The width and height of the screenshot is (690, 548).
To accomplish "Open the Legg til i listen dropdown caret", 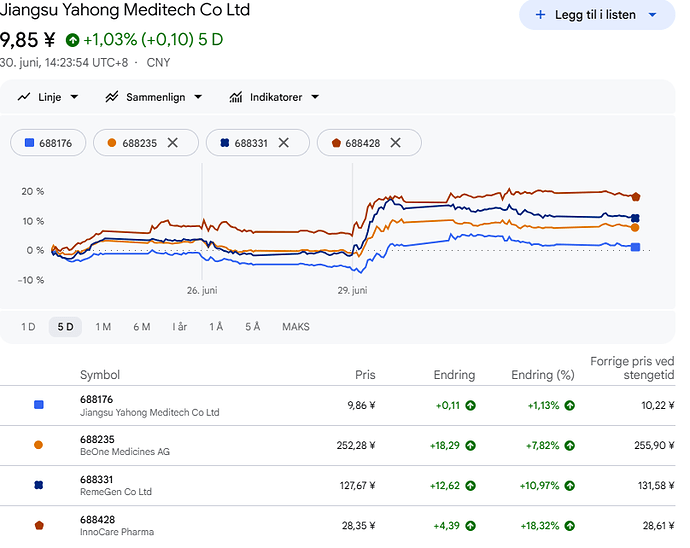I will point(653,15).
